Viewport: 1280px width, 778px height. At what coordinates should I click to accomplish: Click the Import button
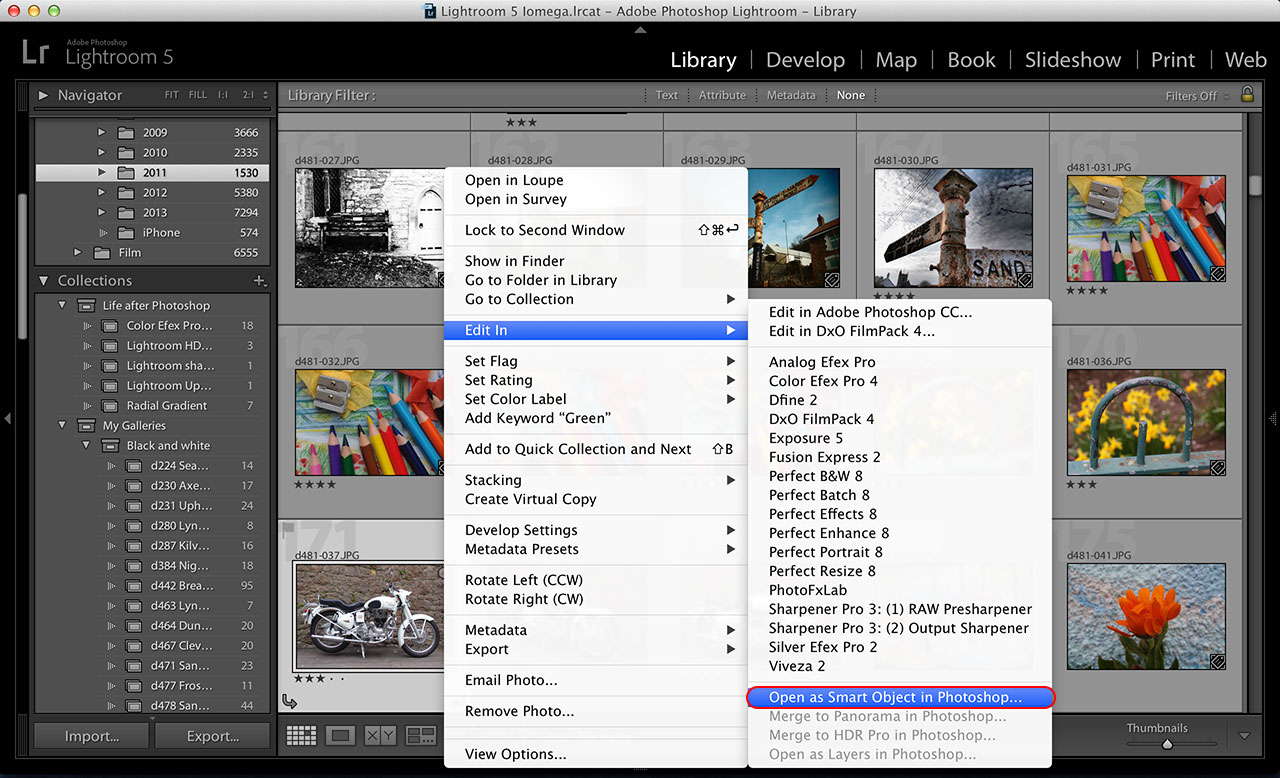pyautogui.click(x=92, y=736)
